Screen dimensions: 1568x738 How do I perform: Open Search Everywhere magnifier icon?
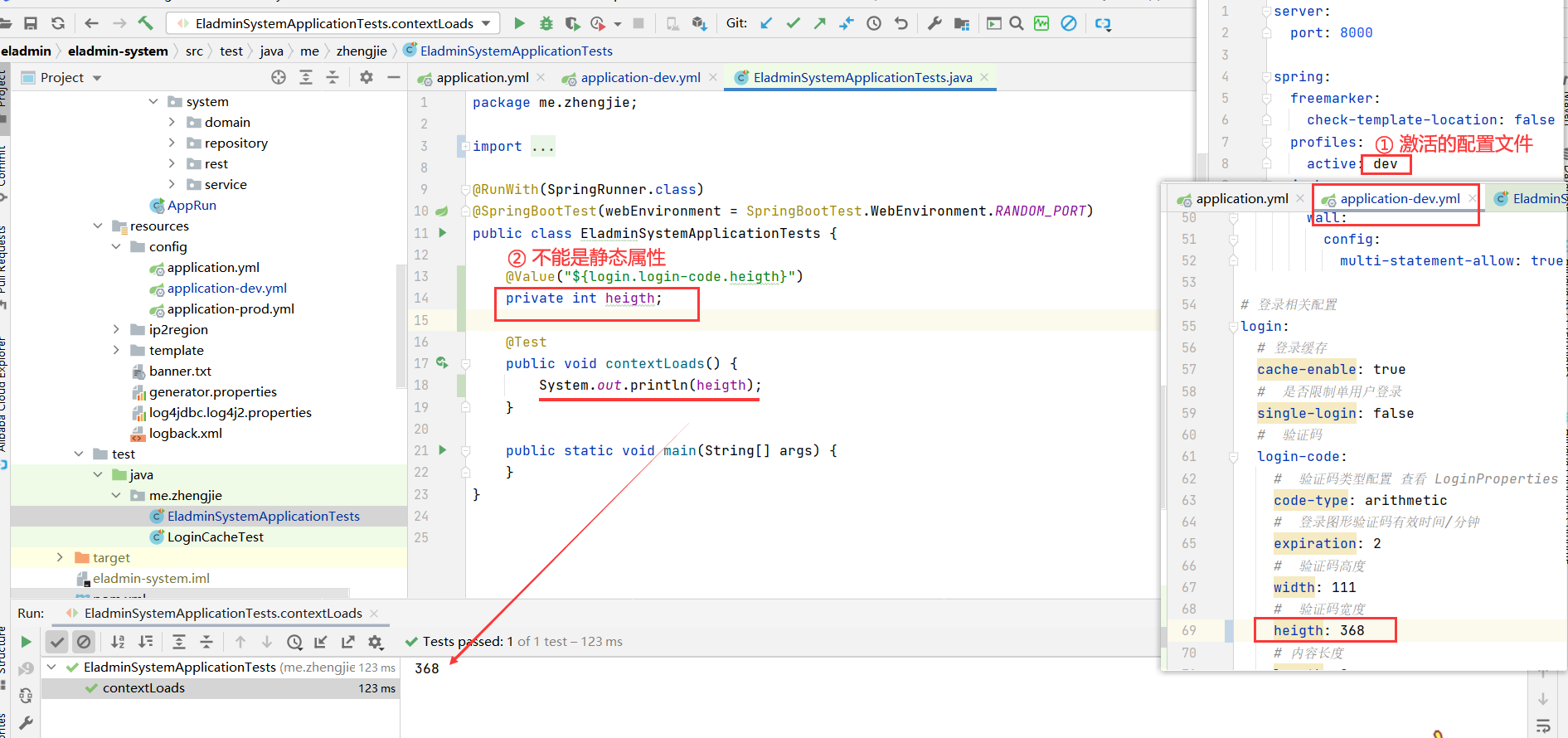coord(1017,23)
